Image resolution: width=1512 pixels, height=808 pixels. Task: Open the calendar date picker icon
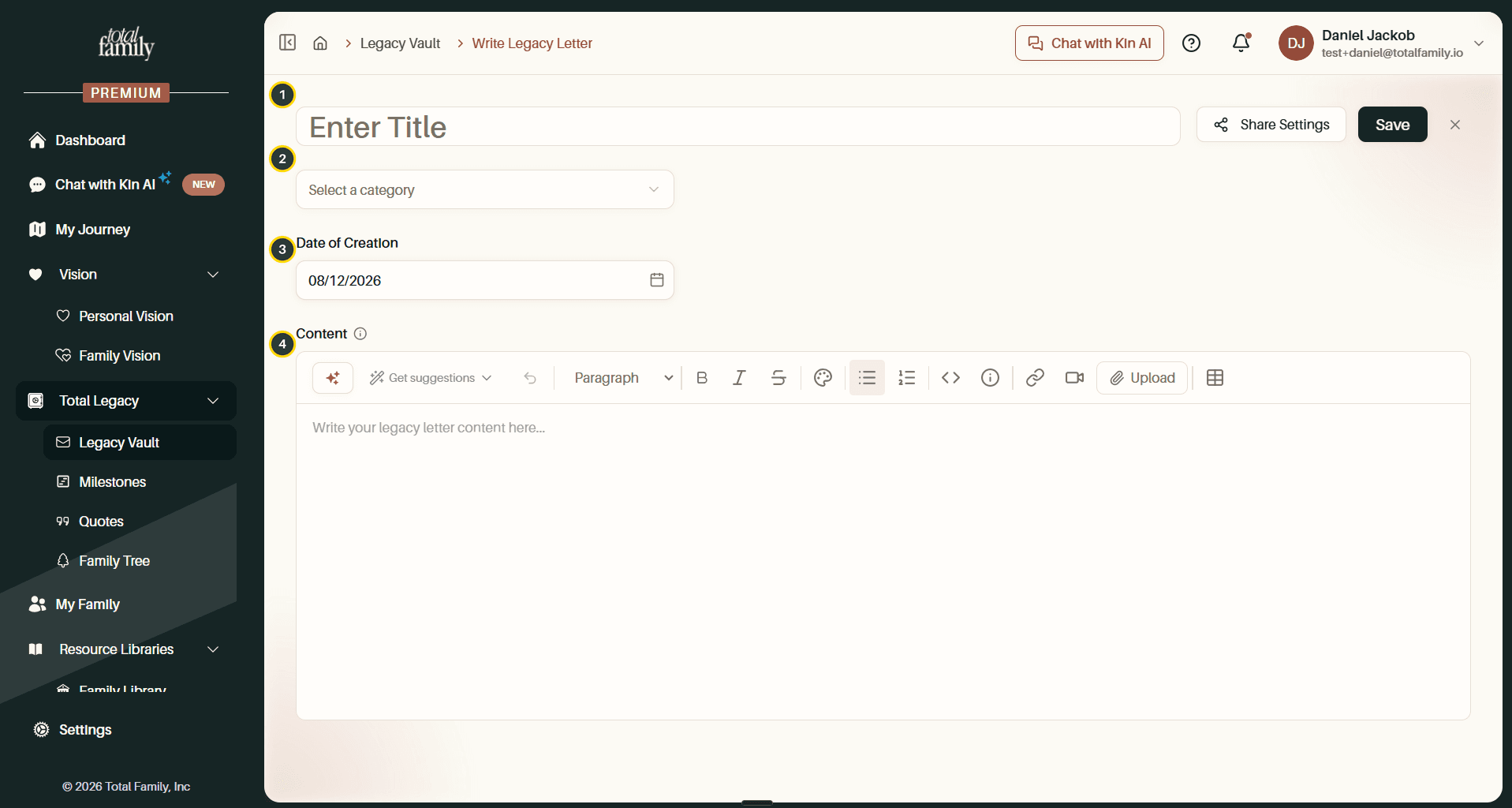click(656, 280)
